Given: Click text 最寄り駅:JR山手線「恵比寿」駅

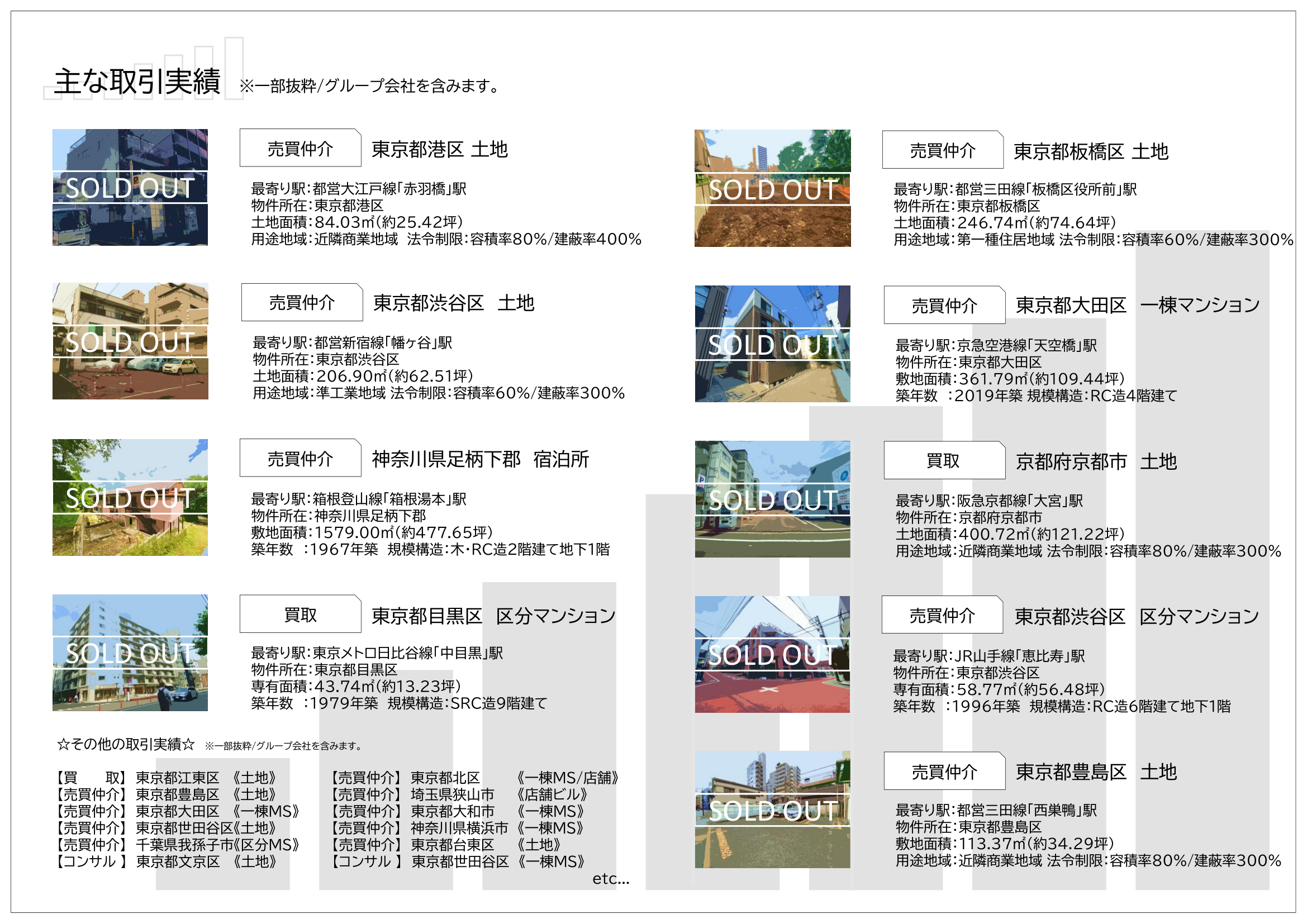Looking at the screenshot, I should click(x=989, y=655).
